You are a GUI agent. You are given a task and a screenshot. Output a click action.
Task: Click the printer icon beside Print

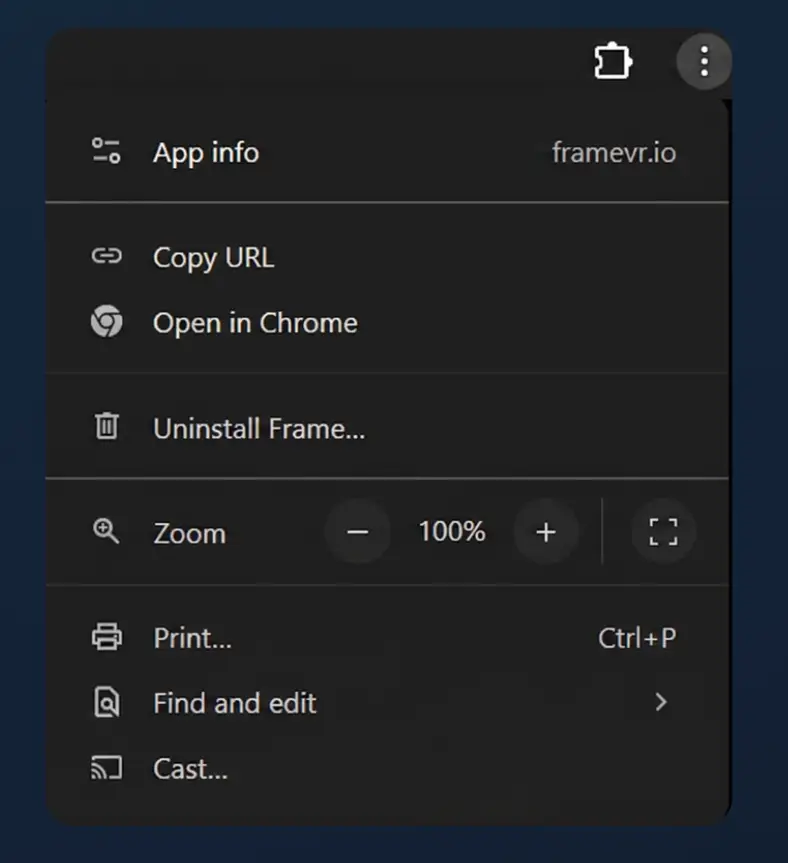[106, 637]
